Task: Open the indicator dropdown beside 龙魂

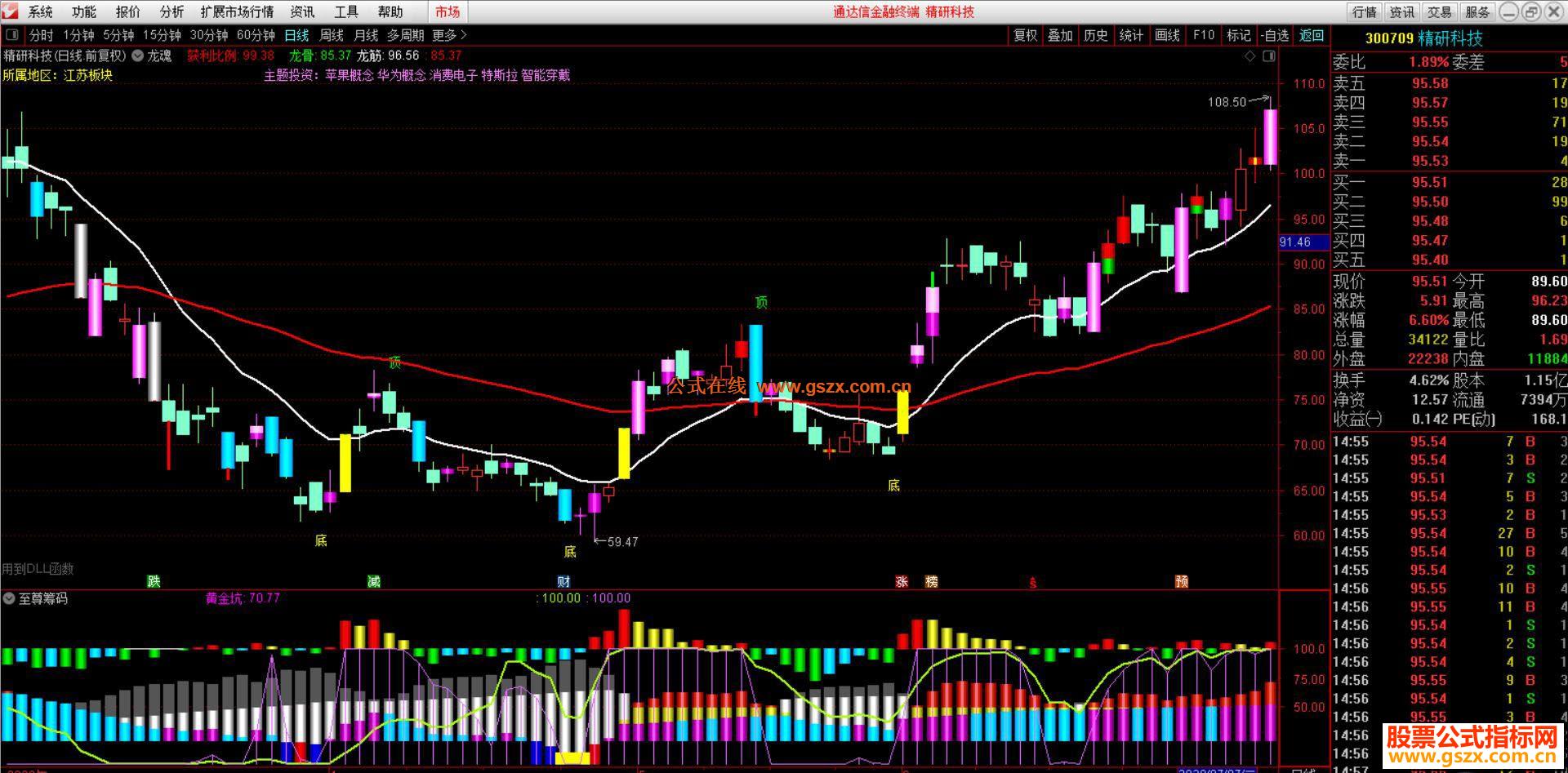Action: tap(137, 56)
